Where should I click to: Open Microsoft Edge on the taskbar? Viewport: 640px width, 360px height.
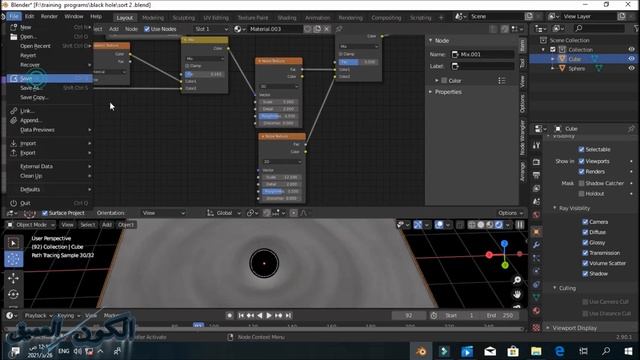coord(559,351)
